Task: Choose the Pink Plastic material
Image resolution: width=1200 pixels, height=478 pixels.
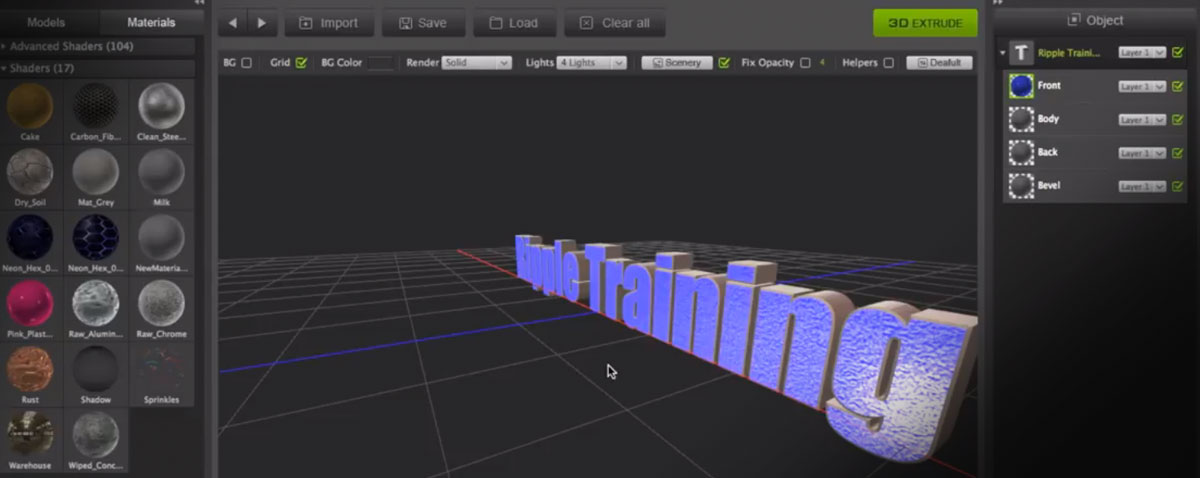Action: pyautogui.click(x=31, y=302)
